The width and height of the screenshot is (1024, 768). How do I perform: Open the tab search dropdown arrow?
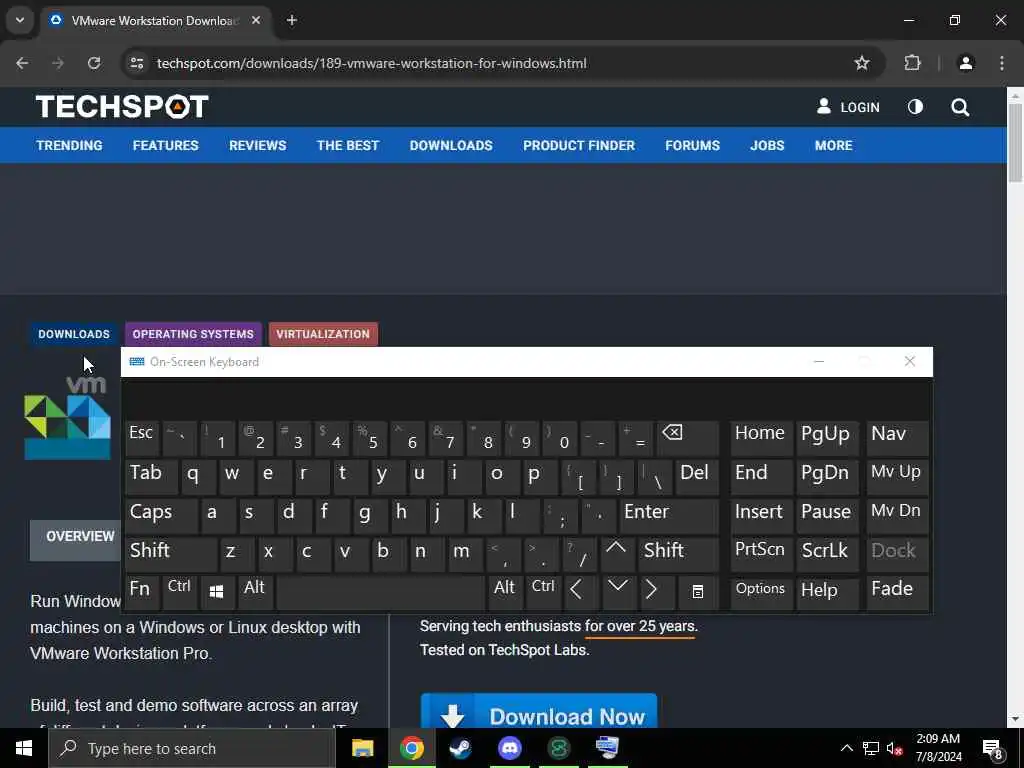20,20
